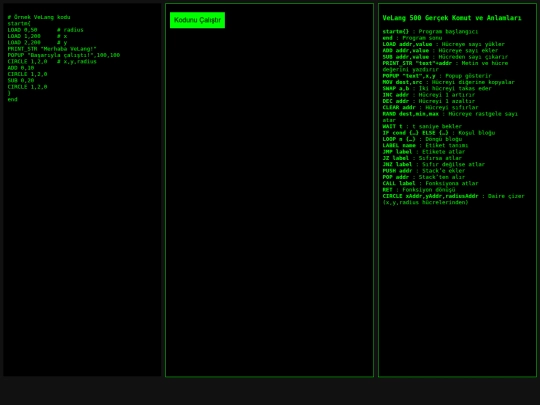Click the 'CIRCLE 1,2,0 # x,y,radius' line
This screenshot has height=405, width=540.
(52, 61)
